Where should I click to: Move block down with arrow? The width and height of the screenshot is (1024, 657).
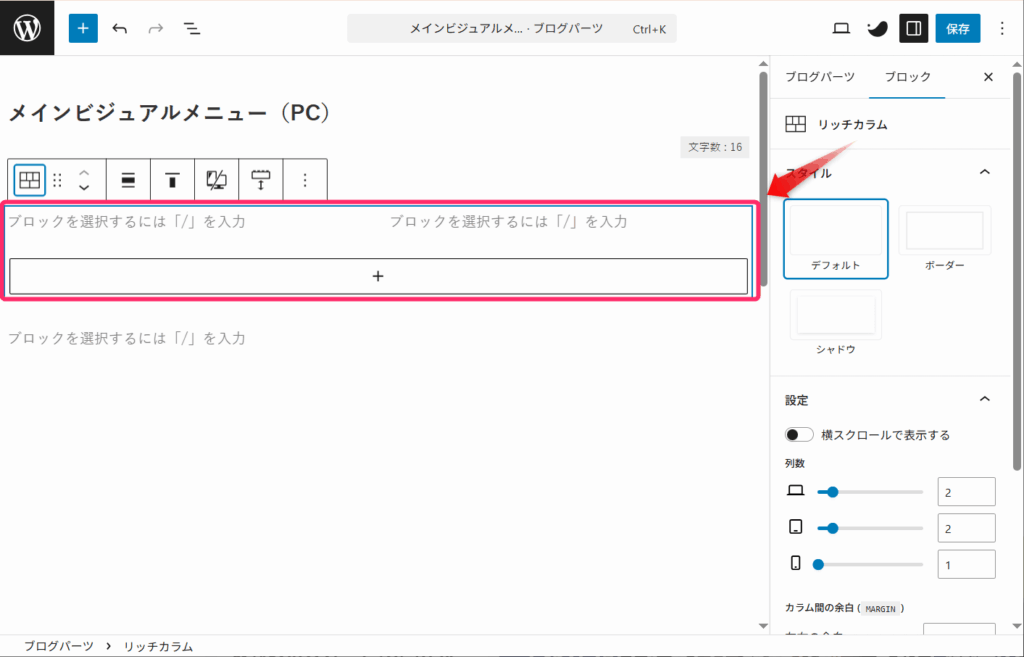pos(84,187)
